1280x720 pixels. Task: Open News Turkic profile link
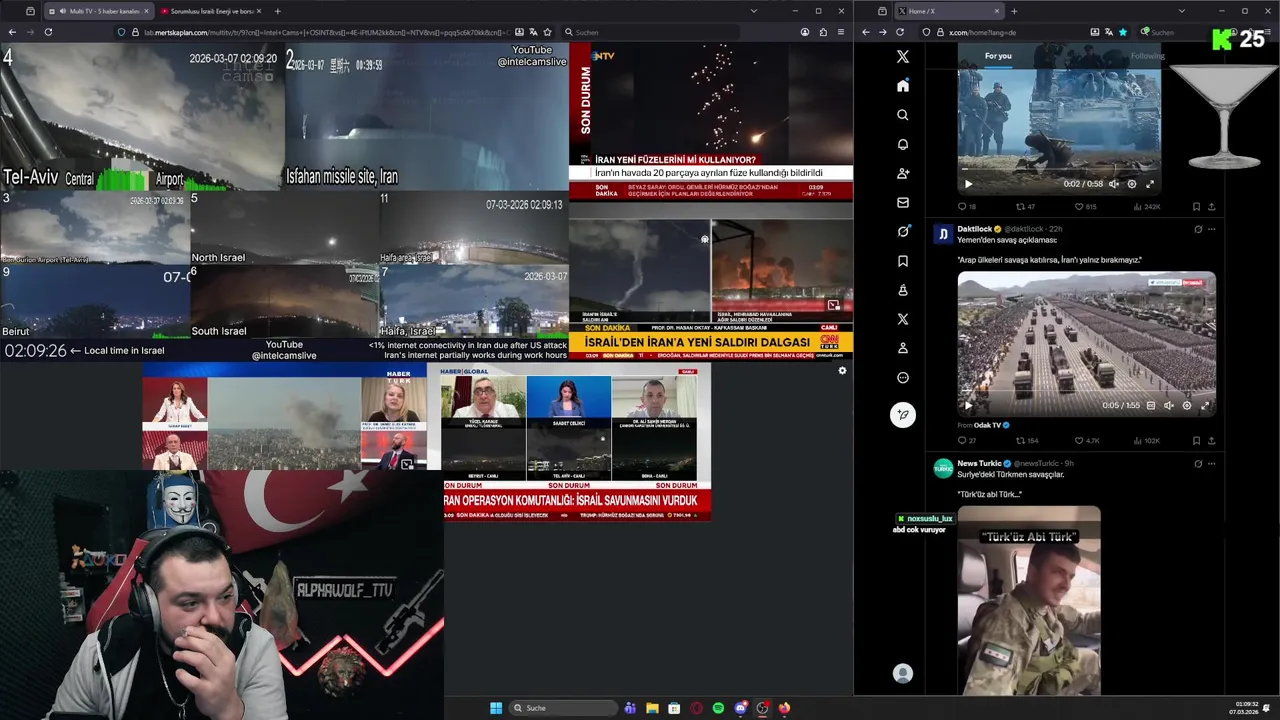coord(980,463)
